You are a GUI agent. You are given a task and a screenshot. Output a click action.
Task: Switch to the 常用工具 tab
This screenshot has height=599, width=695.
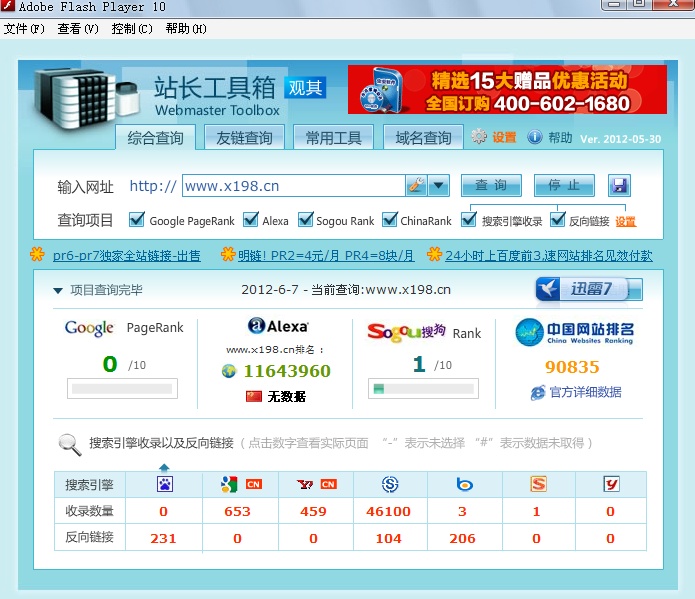[333, 137]
